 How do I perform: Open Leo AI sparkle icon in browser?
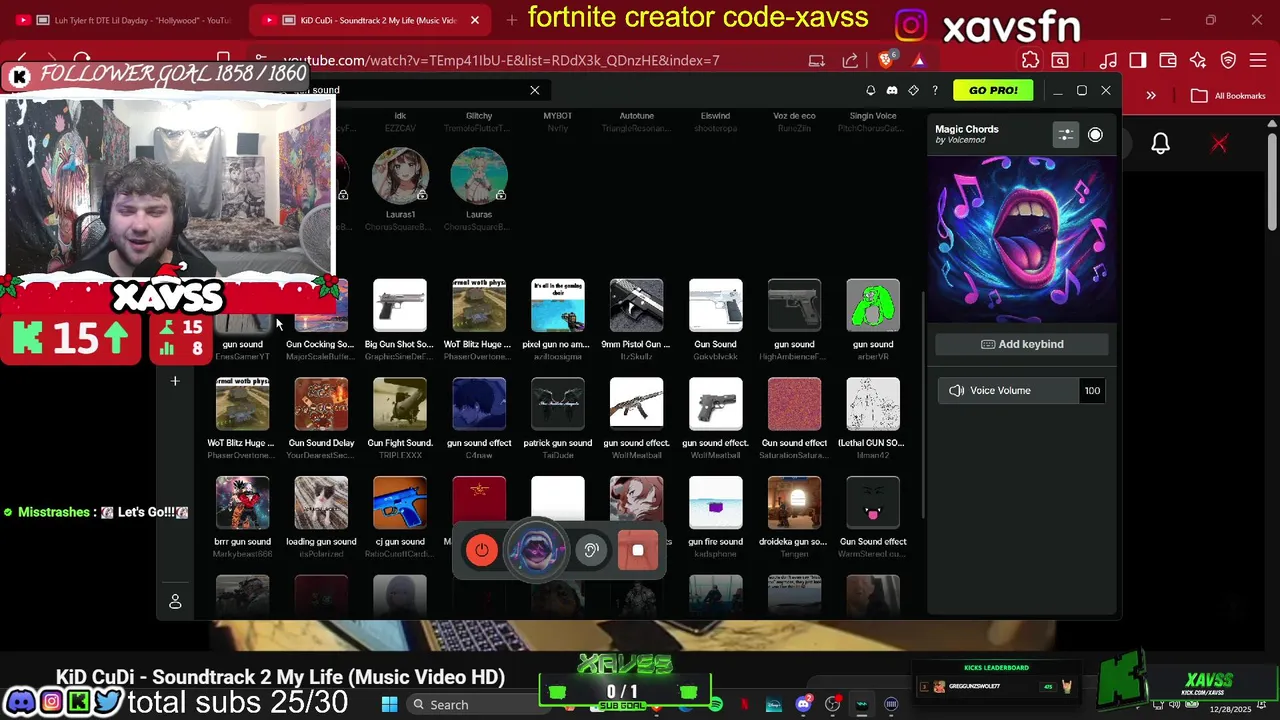tap(1198, 61)
